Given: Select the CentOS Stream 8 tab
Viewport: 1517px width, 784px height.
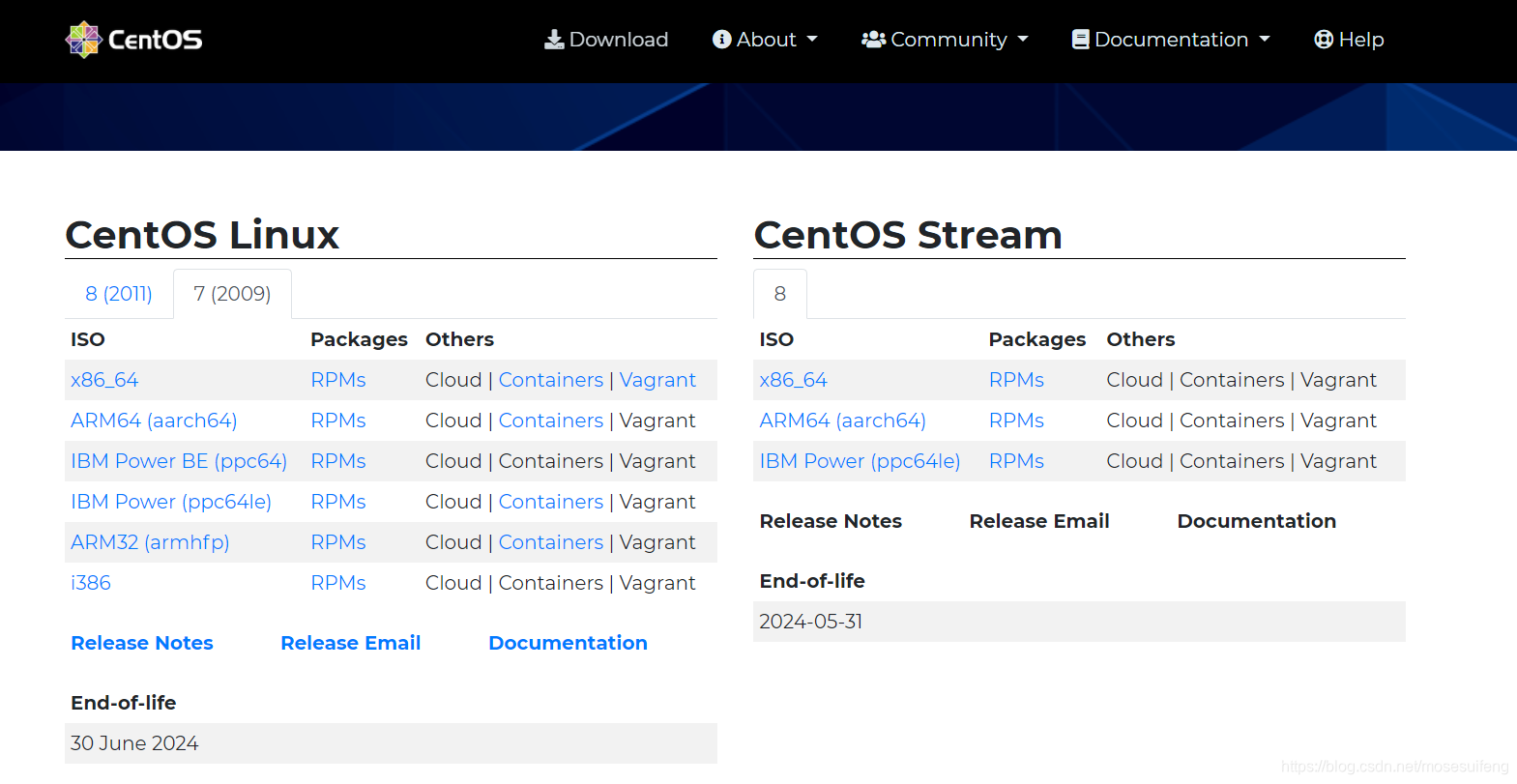Looking at the screenshot, I should (x=780, y=294).
